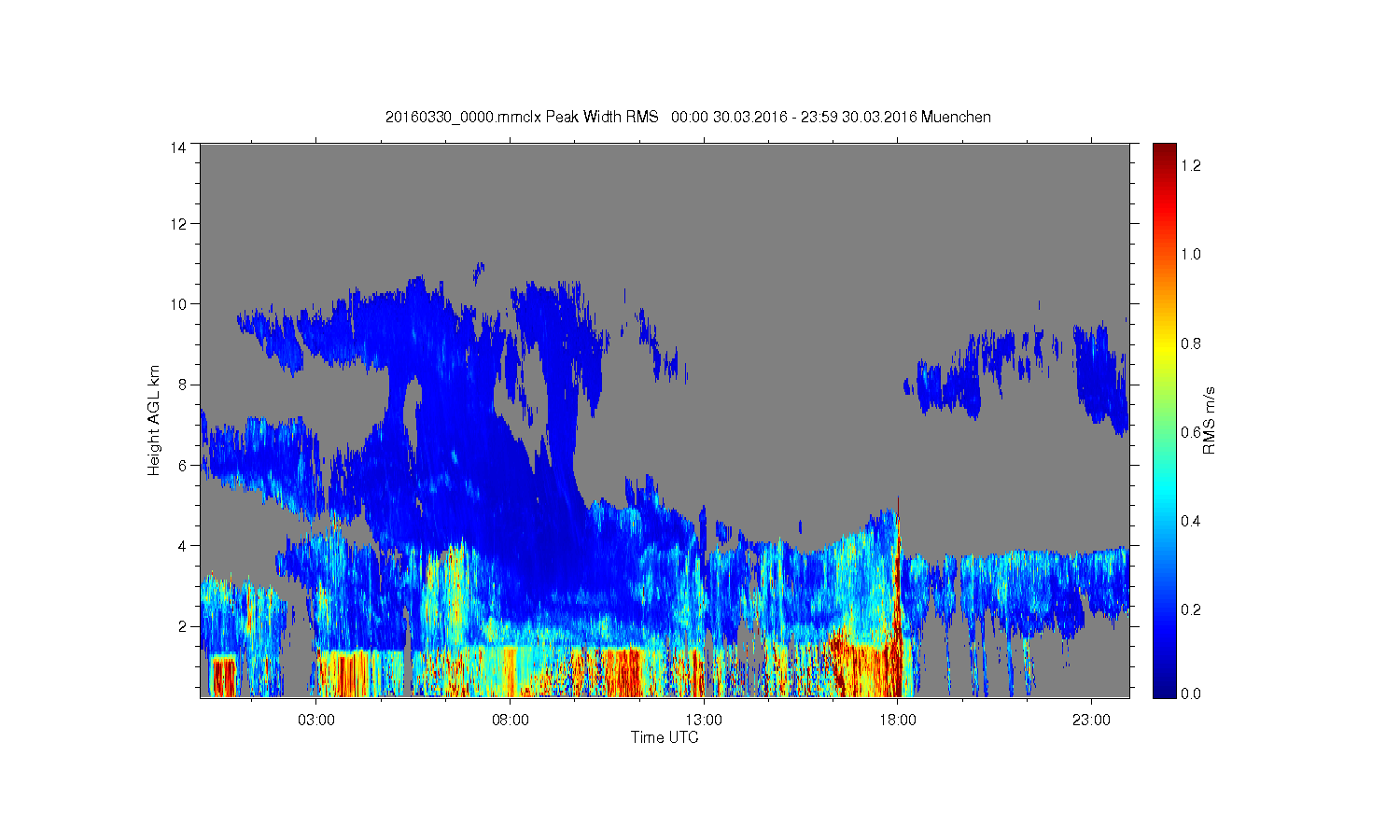Click the 'RMS m/s' colorbar label
1400x840 pixels.
[x=1210, y=419]
